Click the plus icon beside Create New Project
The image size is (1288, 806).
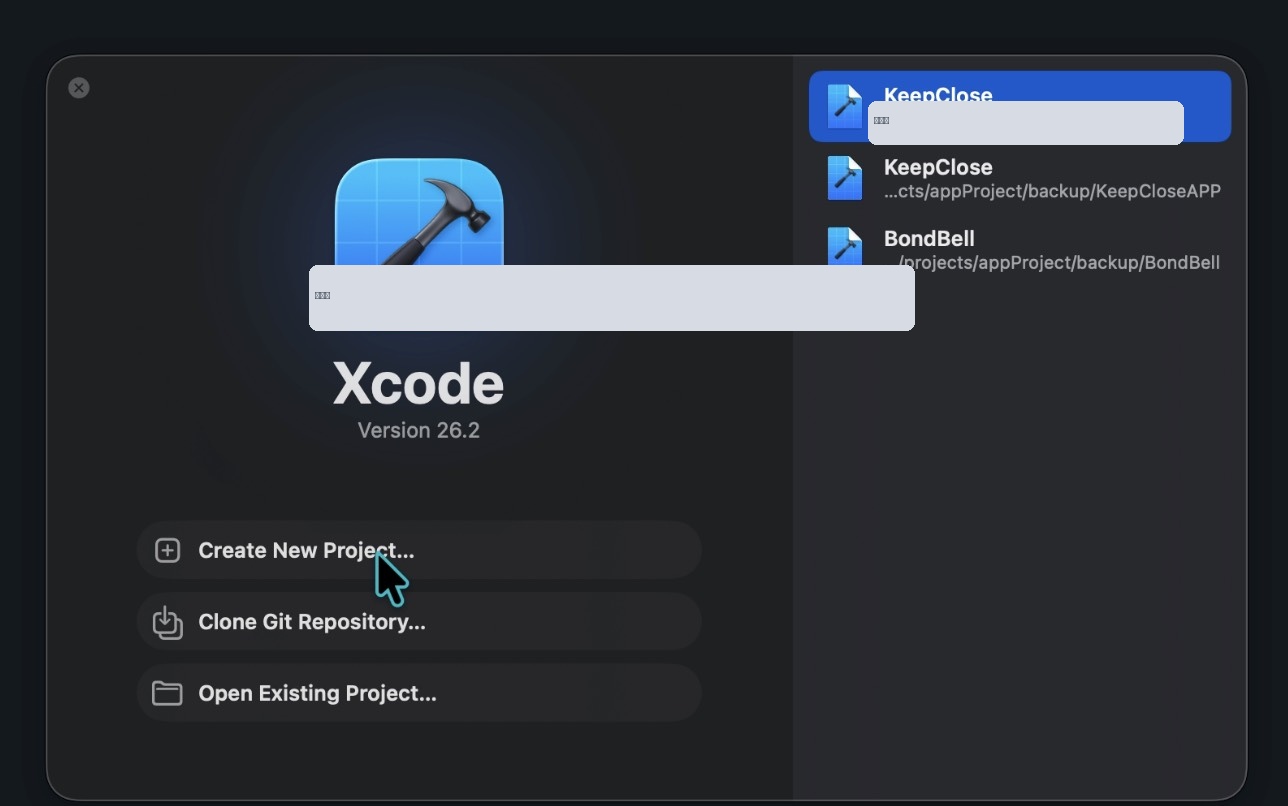167,550
